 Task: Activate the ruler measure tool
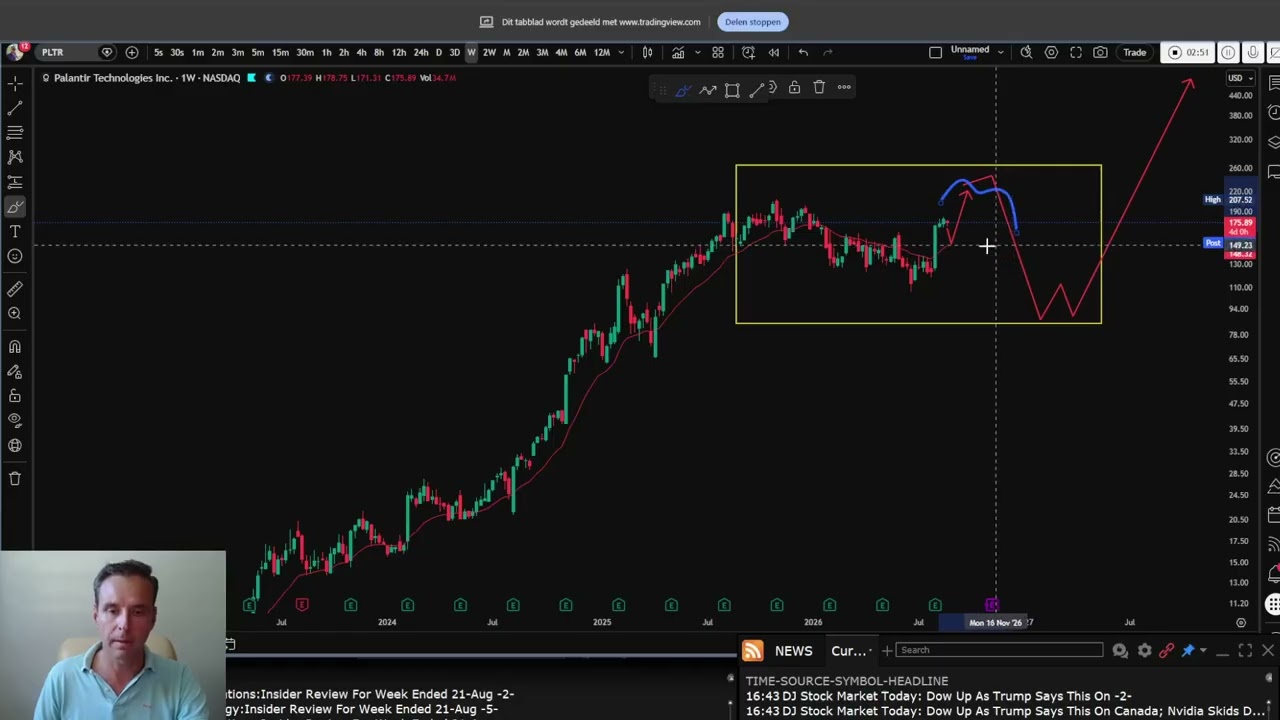point(15,289)
